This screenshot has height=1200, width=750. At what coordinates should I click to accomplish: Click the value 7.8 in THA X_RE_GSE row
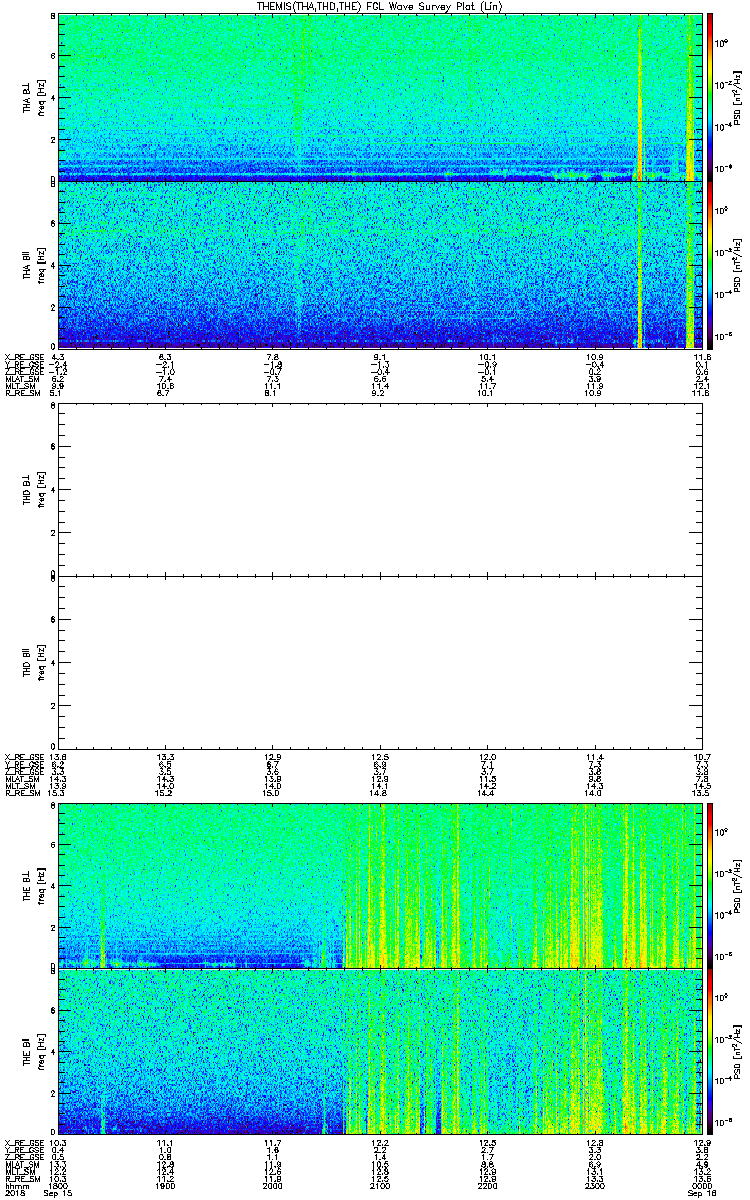pyautogui.click(x=273, y=357)
